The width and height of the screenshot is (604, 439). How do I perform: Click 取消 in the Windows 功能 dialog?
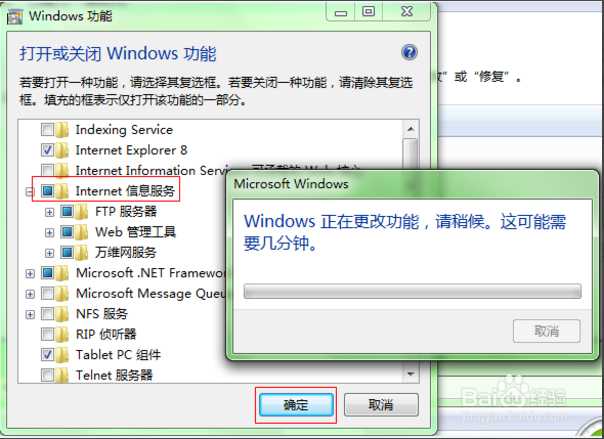click(x=381, y=405)
